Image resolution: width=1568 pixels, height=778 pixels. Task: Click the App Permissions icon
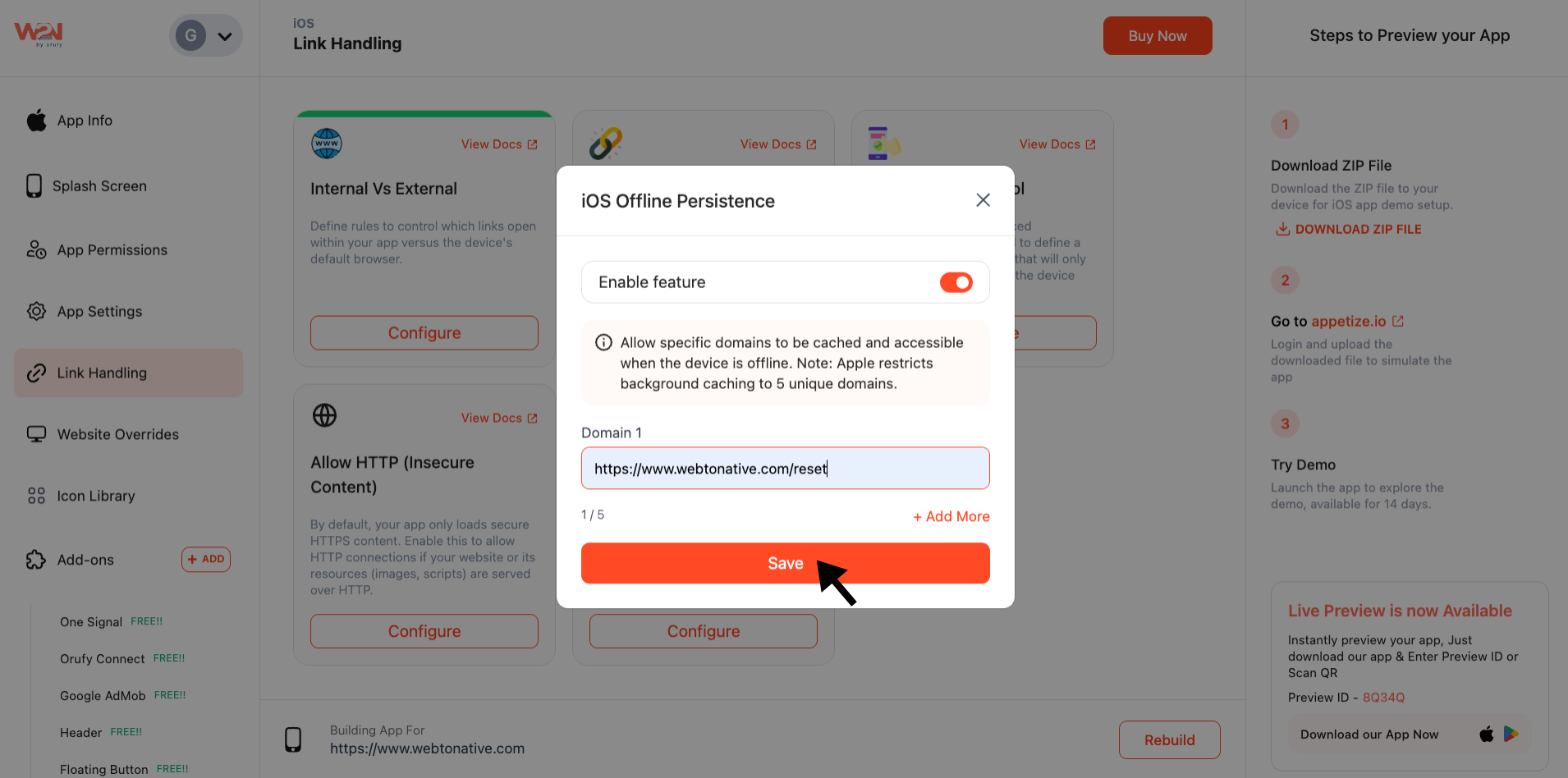pyautogui.click(x=36, y=249)
